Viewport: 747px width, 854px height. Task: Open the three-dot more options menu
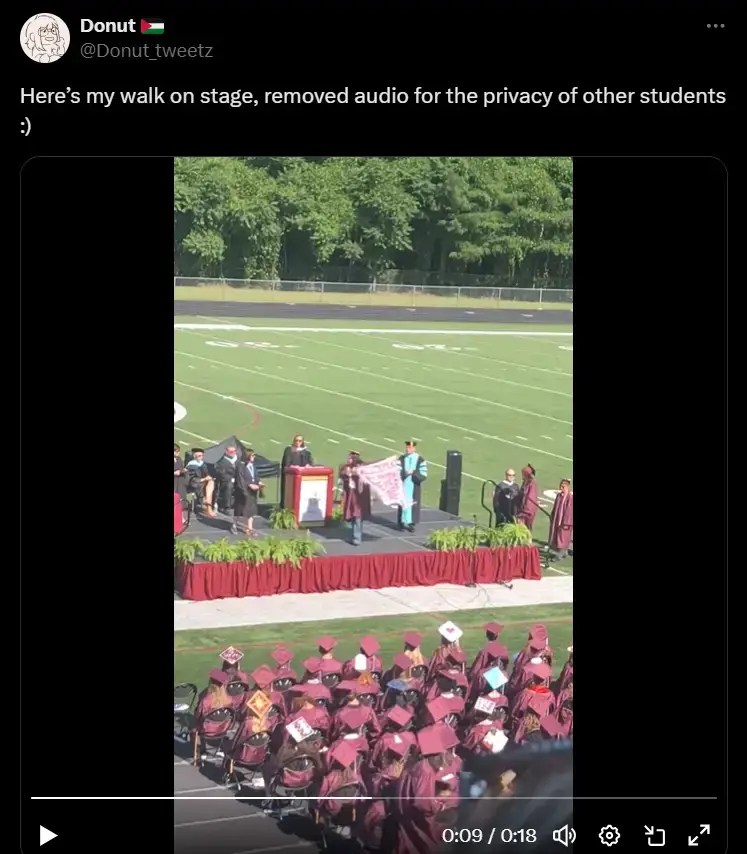click(x=715, y=26)
